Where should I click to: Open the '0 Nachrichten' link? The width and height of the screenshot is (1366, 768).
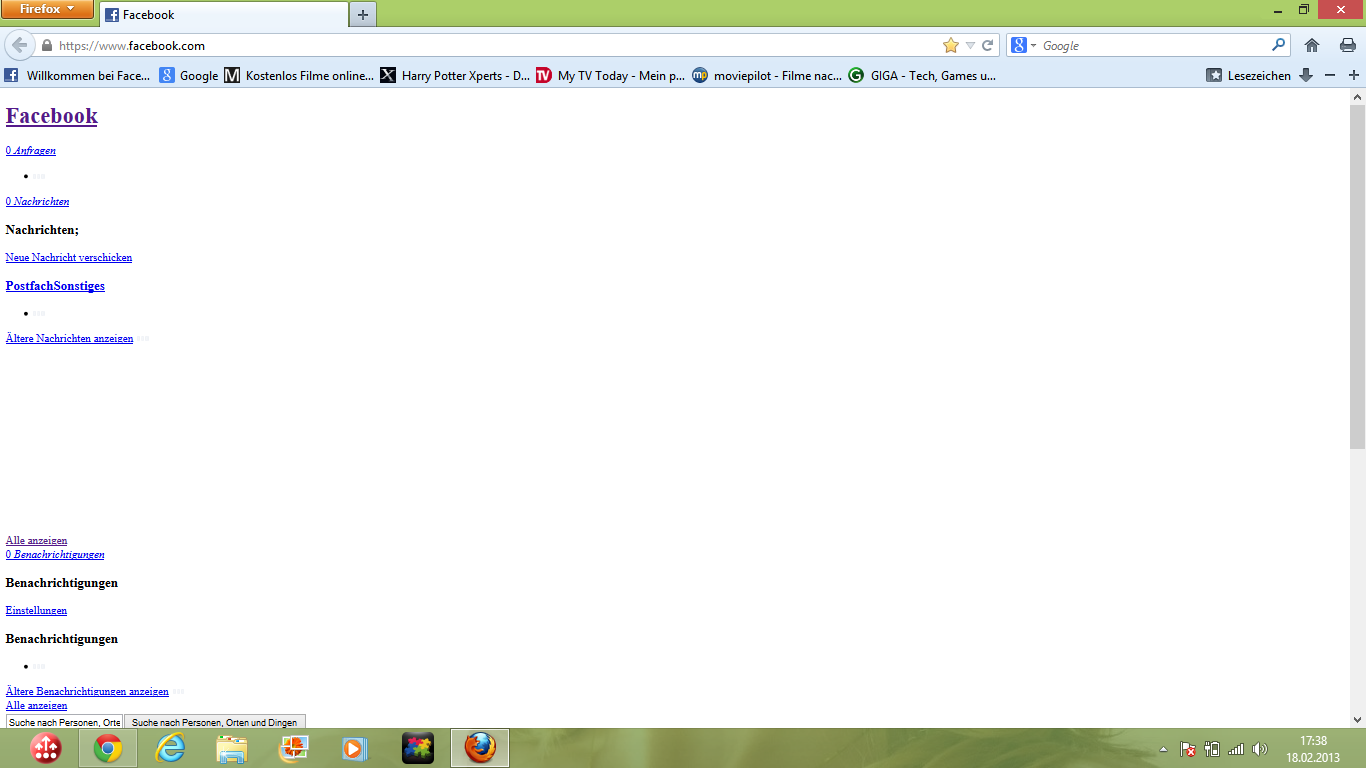38,201
